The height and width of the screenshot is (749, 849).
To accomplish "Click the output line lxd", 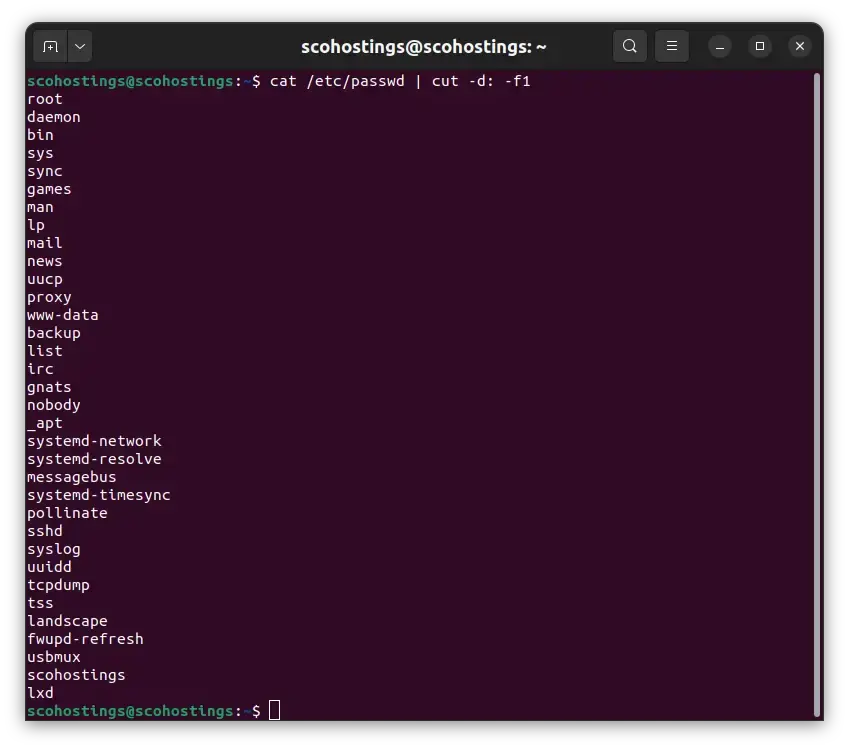I will click(x=40, y=692).
